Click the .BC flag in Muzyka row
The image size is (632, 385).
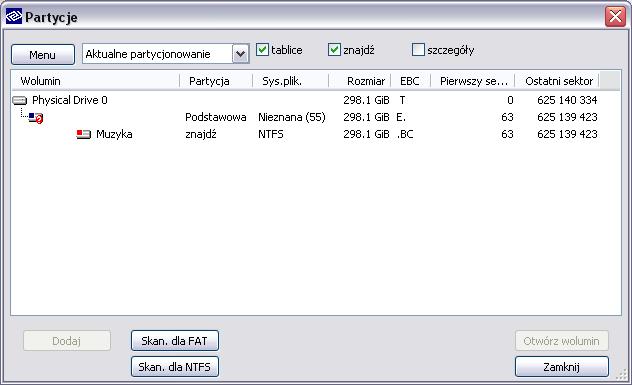click(x=405, y=134)
